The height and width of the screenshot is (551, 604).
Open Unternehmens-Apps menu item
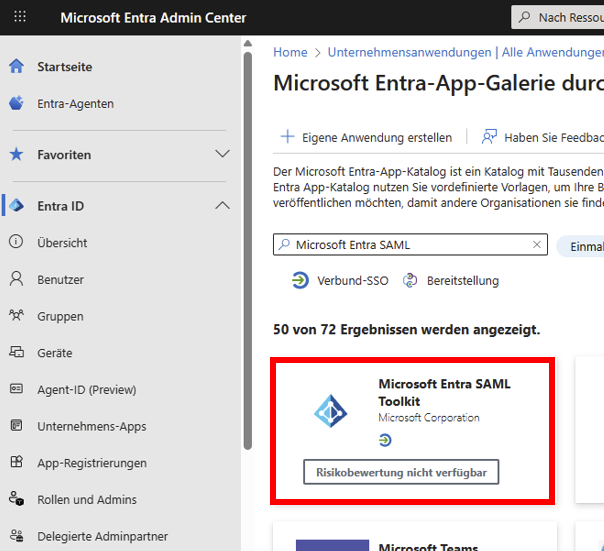92,427
